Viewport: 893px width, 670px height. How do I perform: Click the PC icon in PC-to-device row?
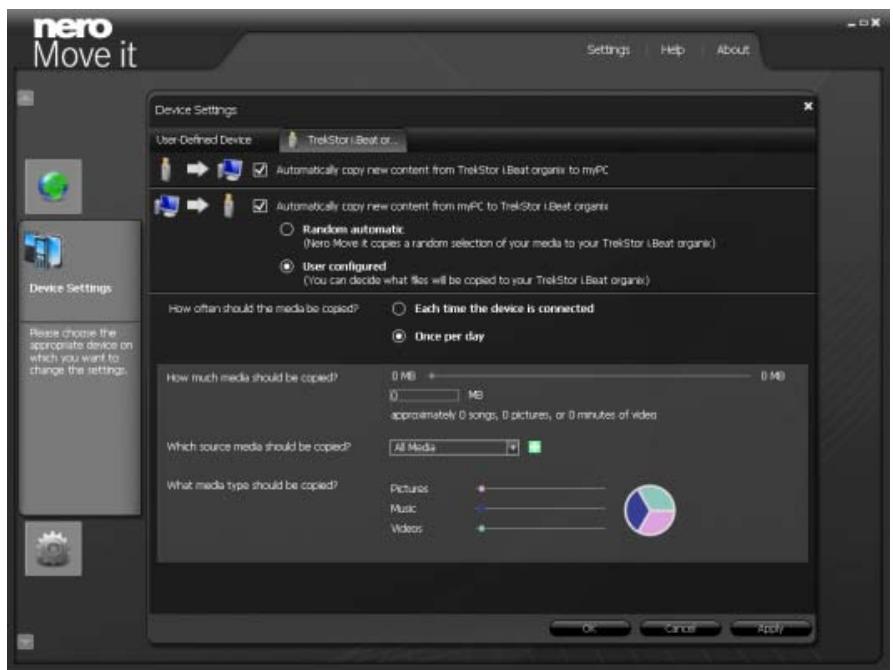tap(167, 206)
